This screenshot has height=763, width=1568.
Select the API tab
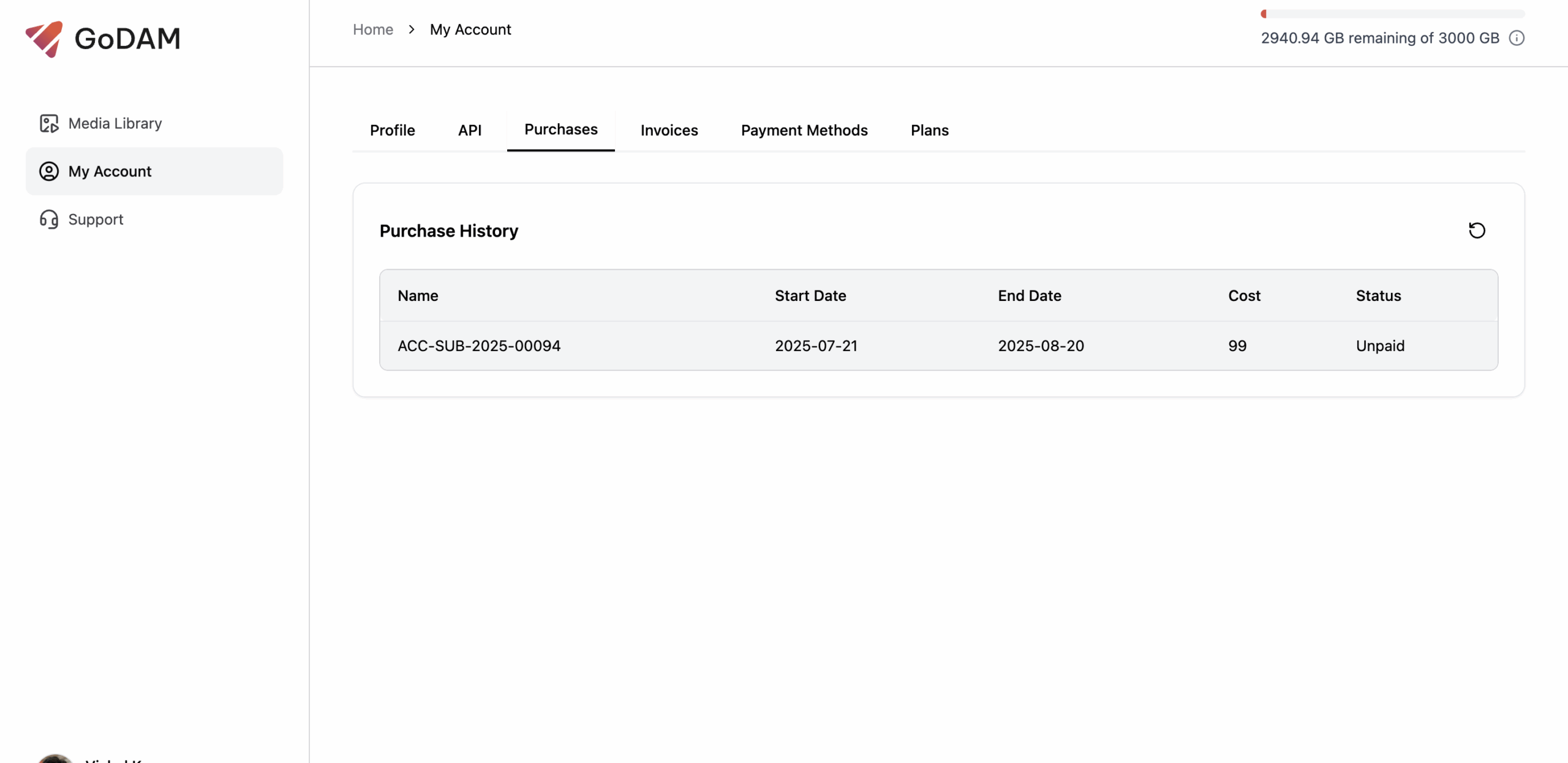pyautogui.click(x=470, y=130)
